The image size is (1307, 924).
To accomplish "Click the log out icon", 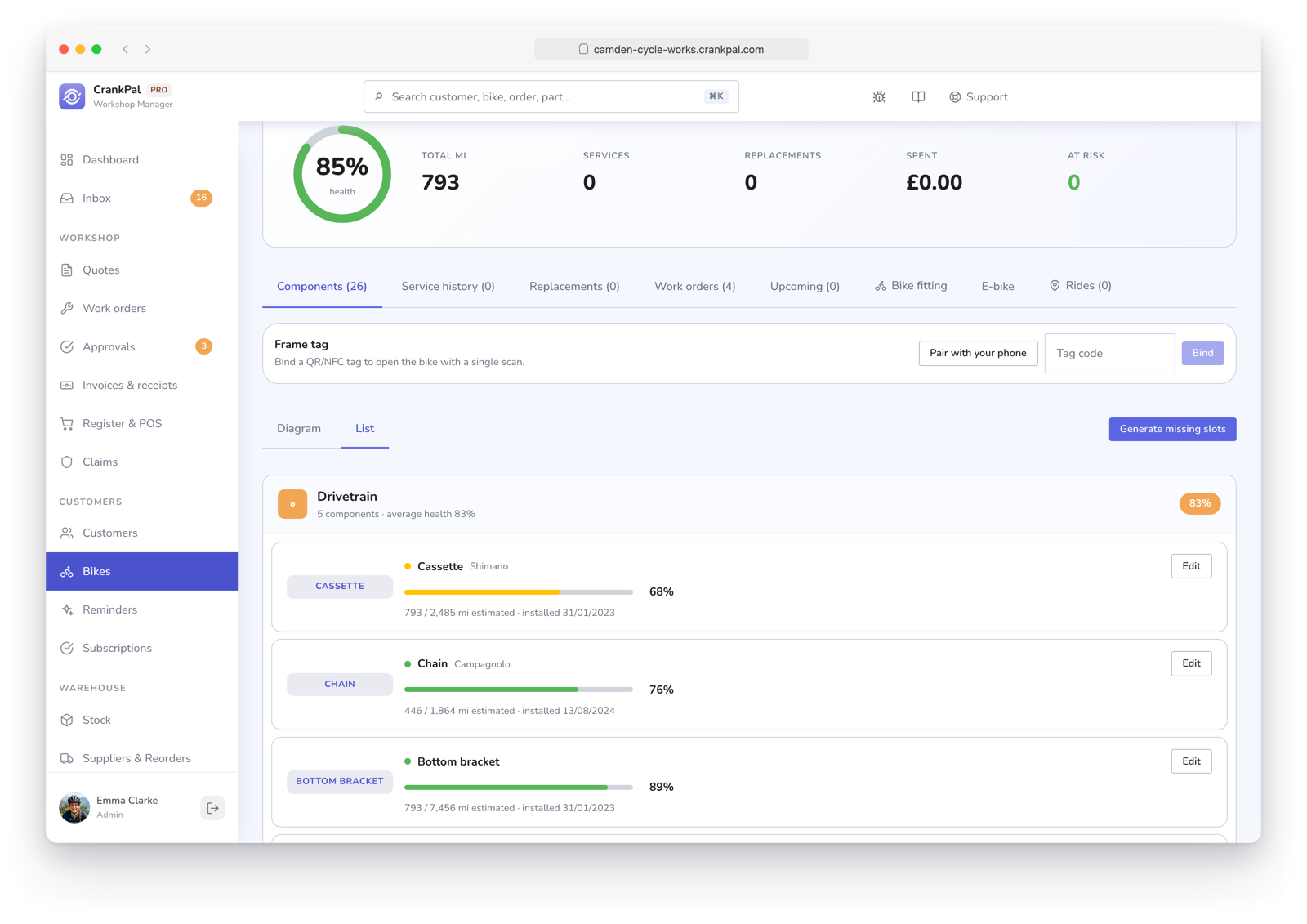I will click(212, 808).
